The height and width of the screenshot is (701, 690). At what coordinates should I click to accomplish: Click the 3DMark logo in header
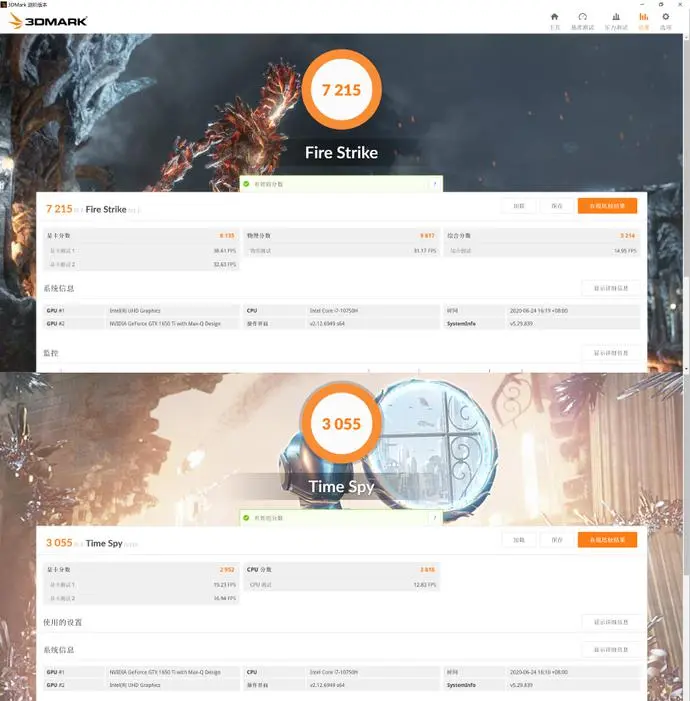(48, 21)
